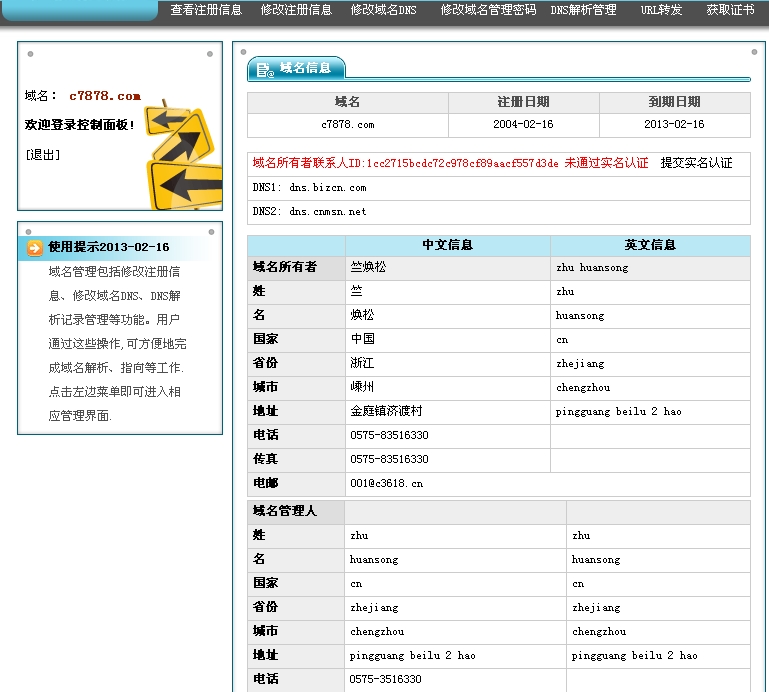Click the owner phone 0575-83516330 in 电话 row
Screen dimensions: 769x692
click(389, 436)
